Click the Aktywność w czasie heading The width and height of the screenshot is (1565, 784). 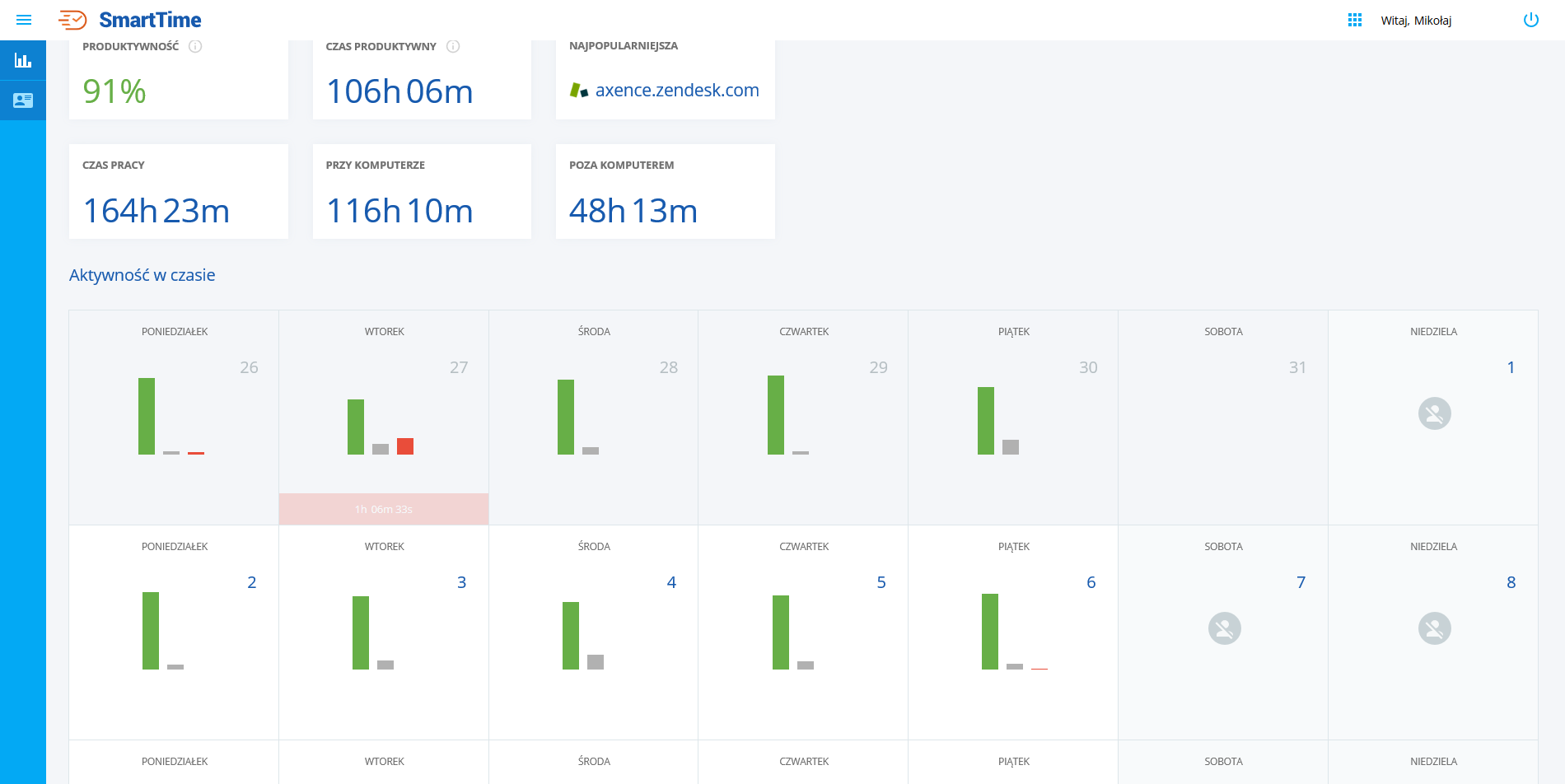(x=142, y=275)
